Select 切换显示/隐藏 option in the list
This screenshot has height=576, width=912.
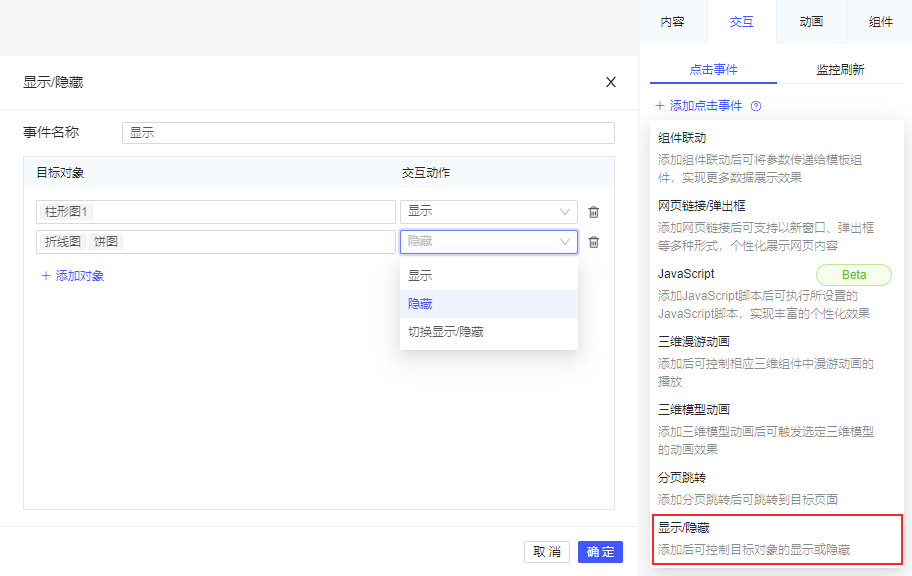445,331
